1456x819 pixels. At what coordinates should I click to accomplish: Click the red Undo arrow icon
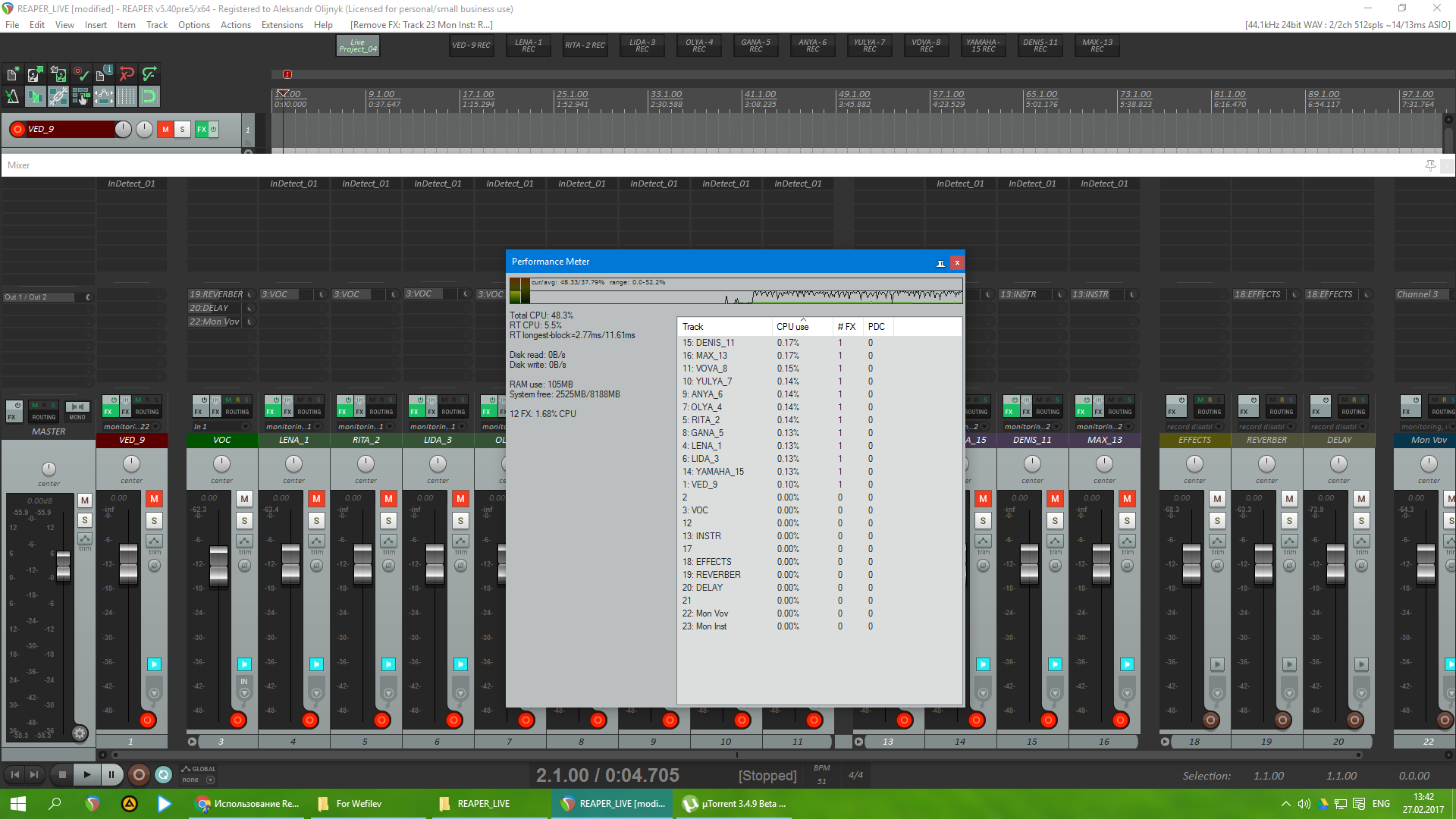(127, 74)
